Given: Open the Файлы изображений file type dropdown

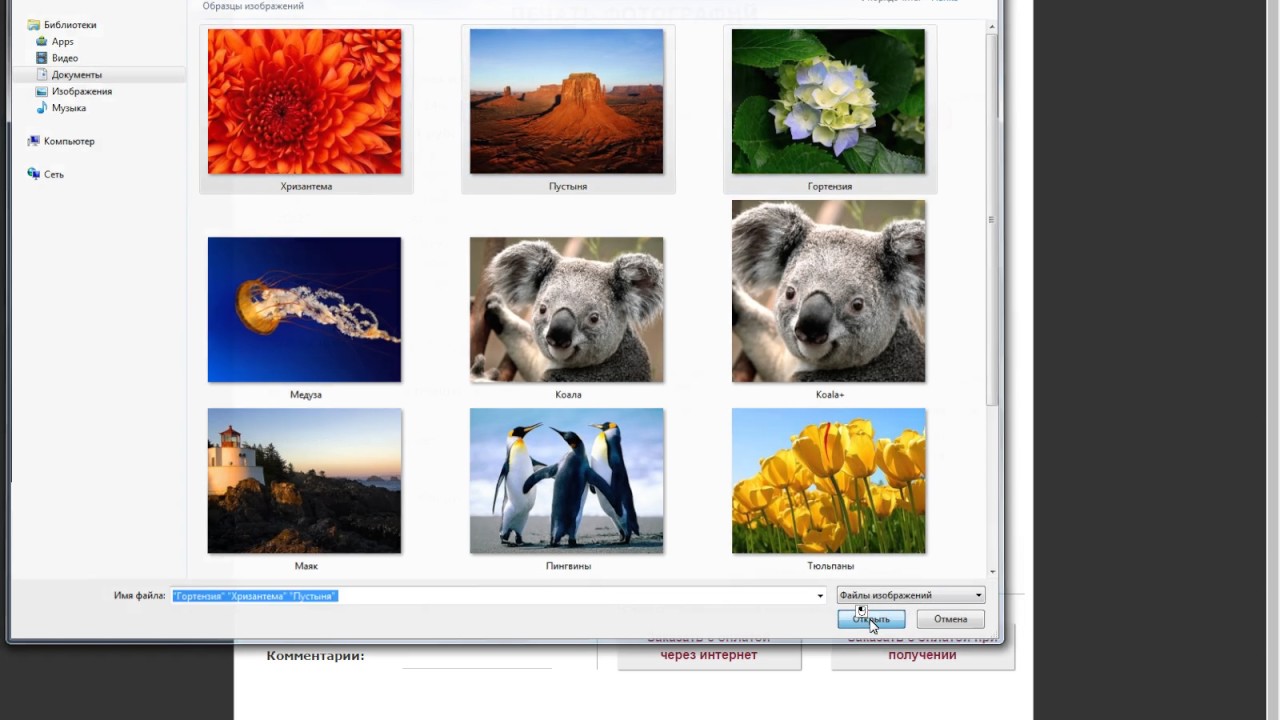Looking at the screenshot, I should pos(910,596).
